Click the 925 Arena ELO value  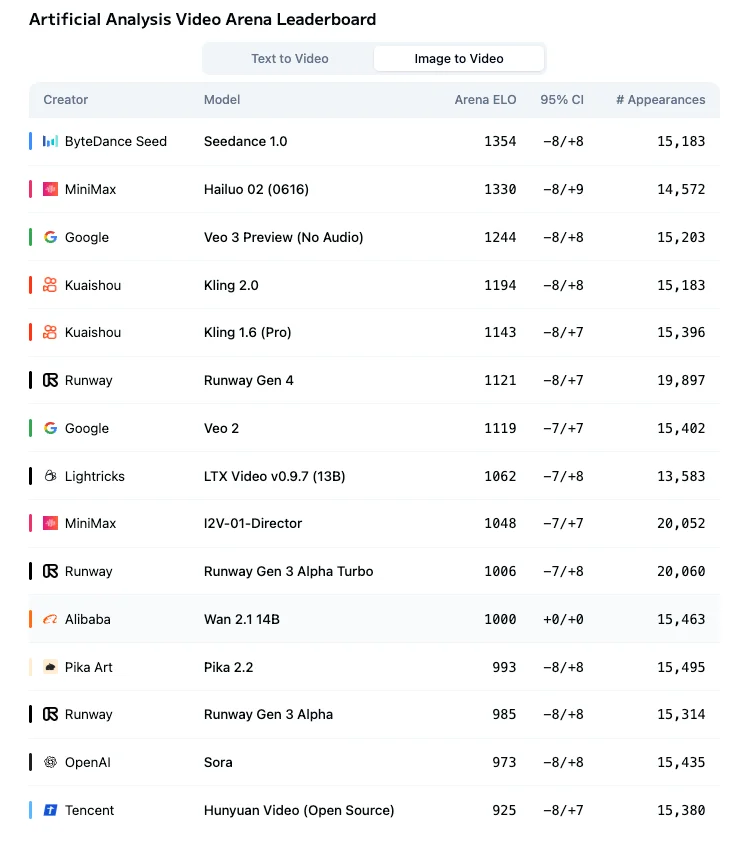click(x=504, y=810)
